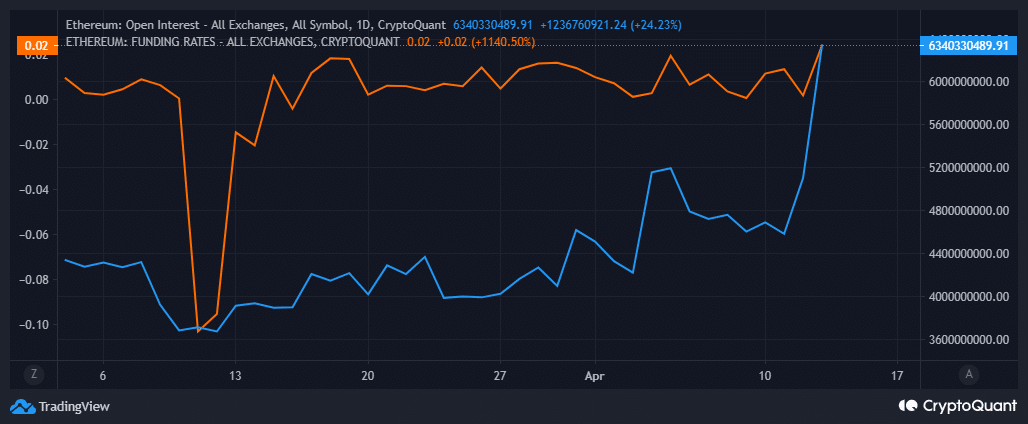
Task: Click the 6000000000.00 right axis label
Action: click(x=966, y=82)
